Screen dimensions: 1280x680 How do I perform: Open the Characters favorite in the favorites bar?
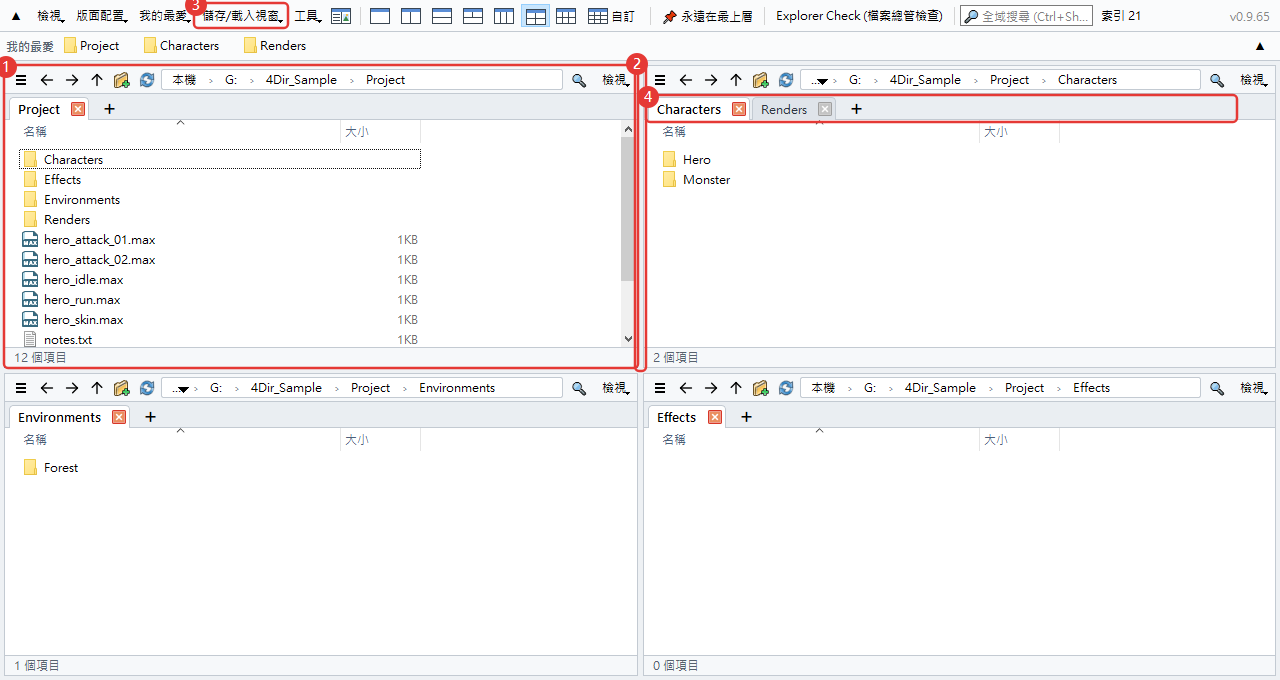point(181,46)
